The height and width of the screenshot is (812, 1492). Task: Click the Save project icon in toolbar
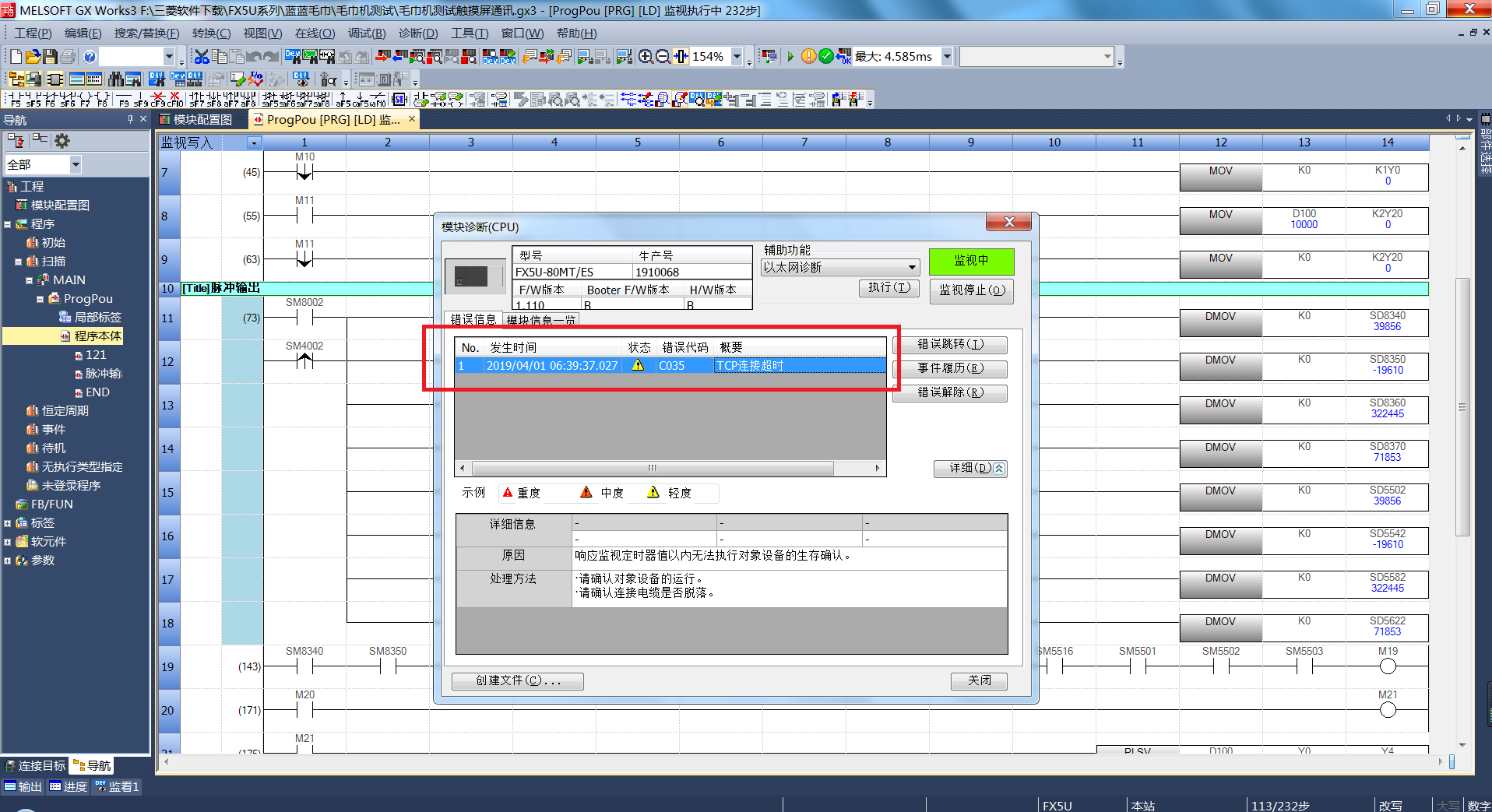pyautogui.click(x=51, y=57)
